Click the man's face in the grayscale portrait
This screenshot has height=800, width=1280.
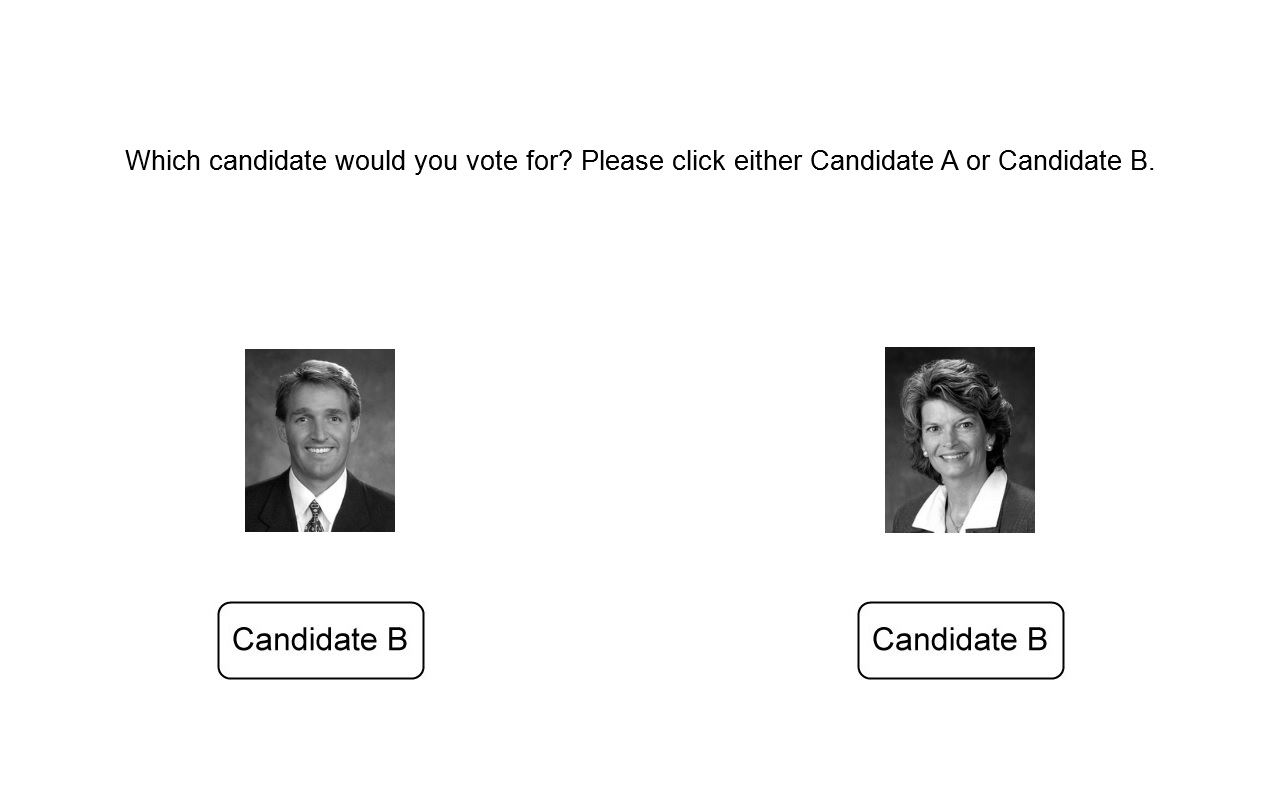[x=318, y=425]
